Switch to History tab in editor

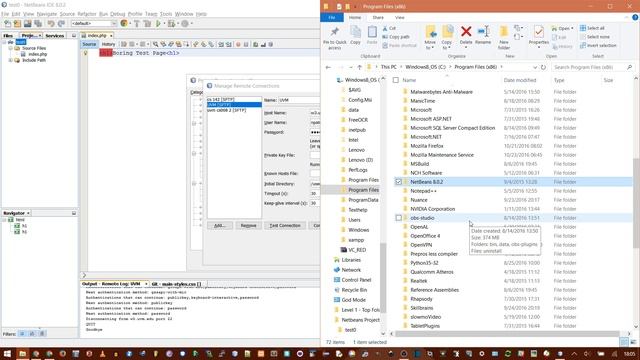click(108, 44)
